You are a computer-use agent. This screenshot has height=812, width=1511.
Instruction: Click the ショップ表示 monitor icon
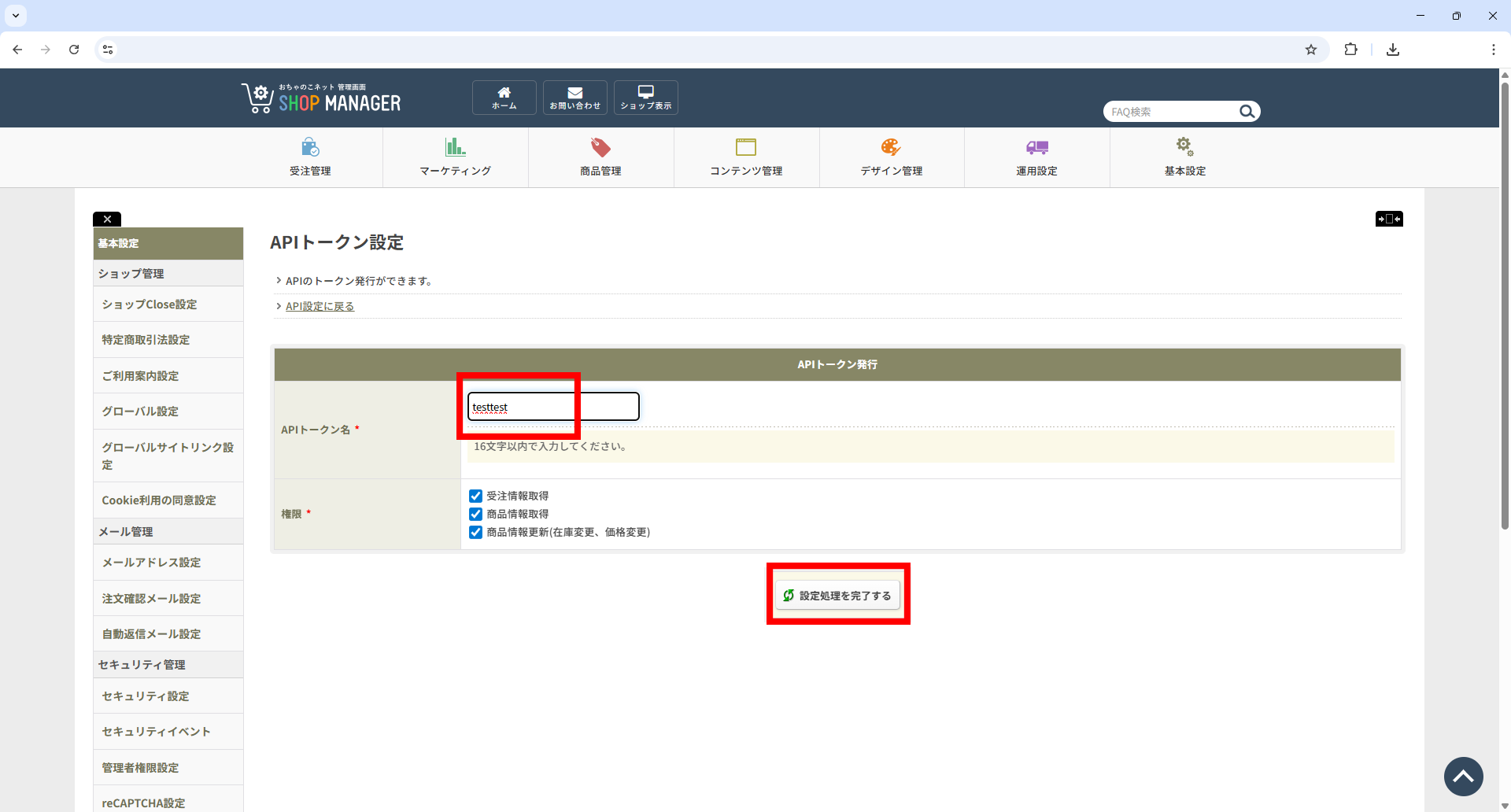point(645,93)
